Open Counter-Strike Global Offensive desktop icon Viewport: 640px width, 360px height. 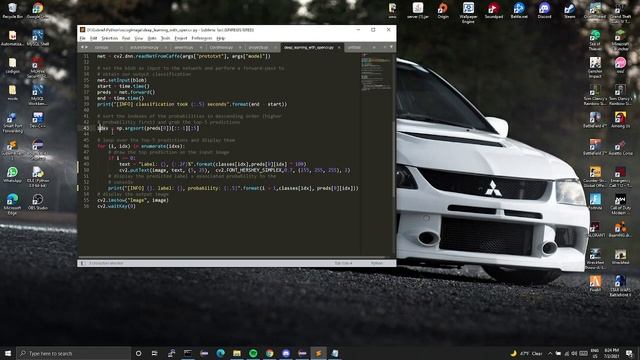(595, 177)
